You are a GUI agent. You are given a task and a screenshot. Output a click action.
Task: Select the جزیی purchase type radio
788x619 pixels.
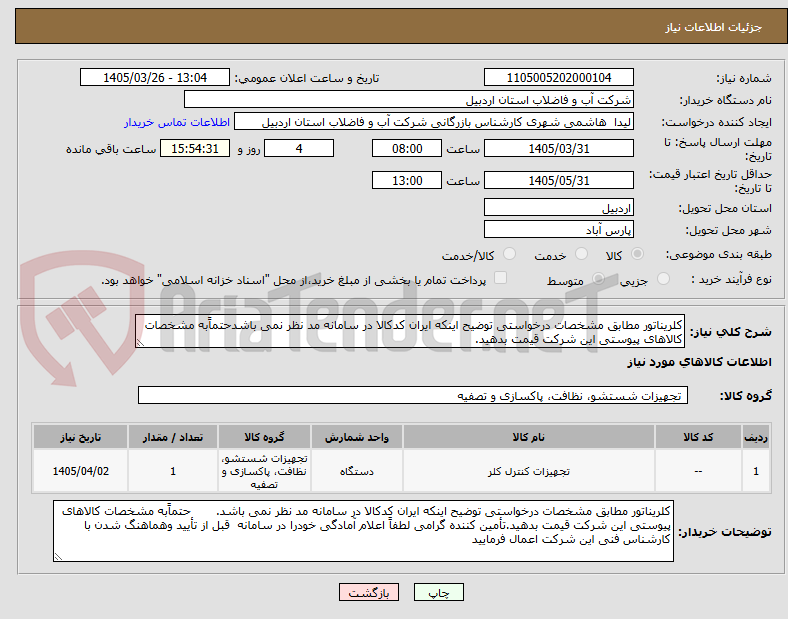[663, 279]
